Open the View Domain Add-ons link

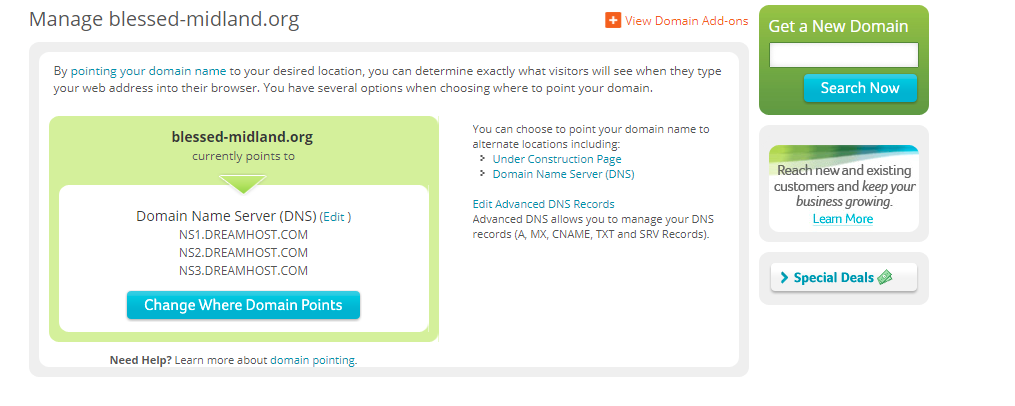pyautogui.click(x=686, y=21)
